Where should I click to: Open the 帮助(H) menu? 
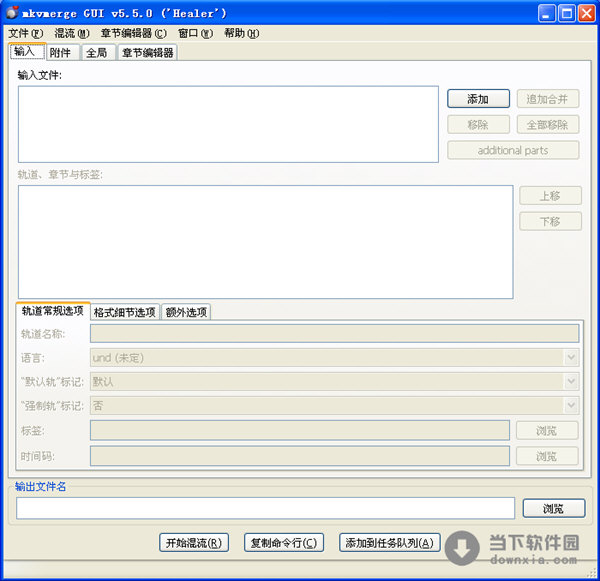[241, 34]
